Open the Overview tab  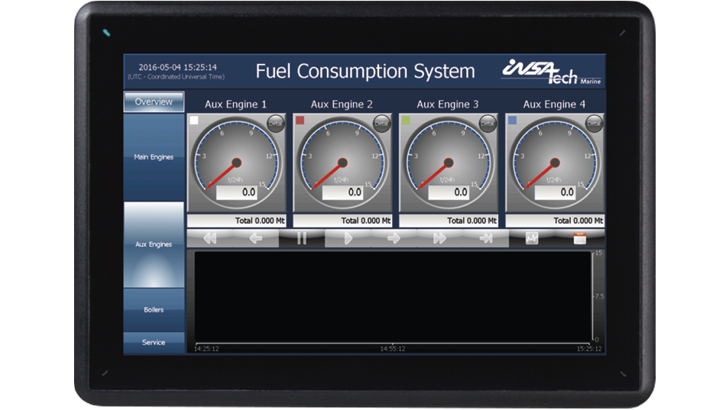pyautogui.click(x=154, y=102)
